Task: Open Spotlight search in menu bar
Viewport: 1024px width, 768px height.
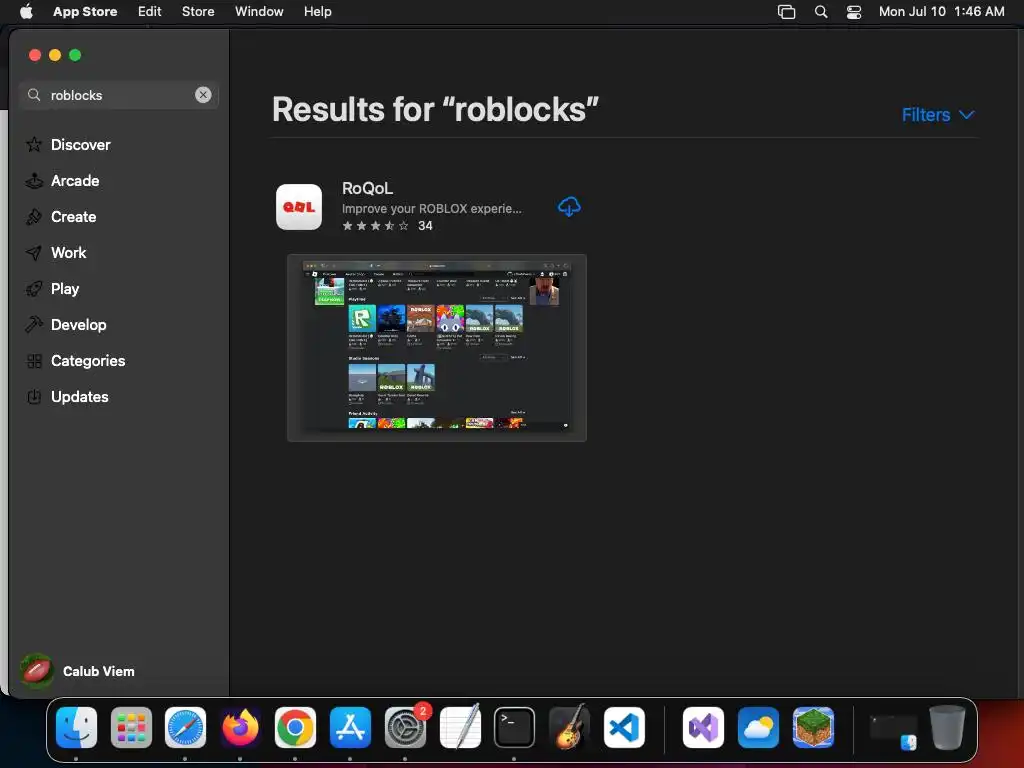Action: (x=821, y=12)
